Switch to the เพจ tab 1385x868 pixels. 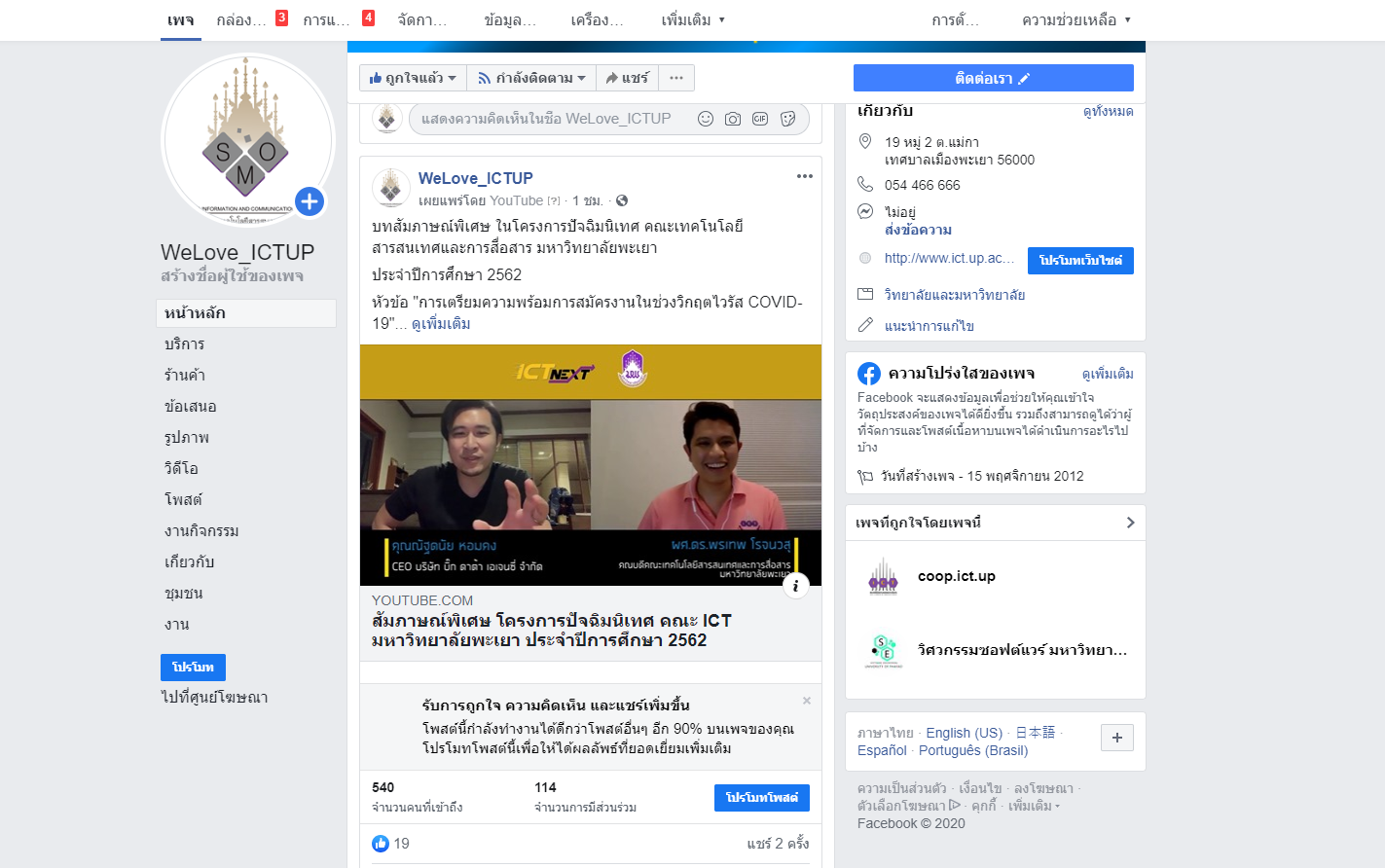(x=181, y=19)
